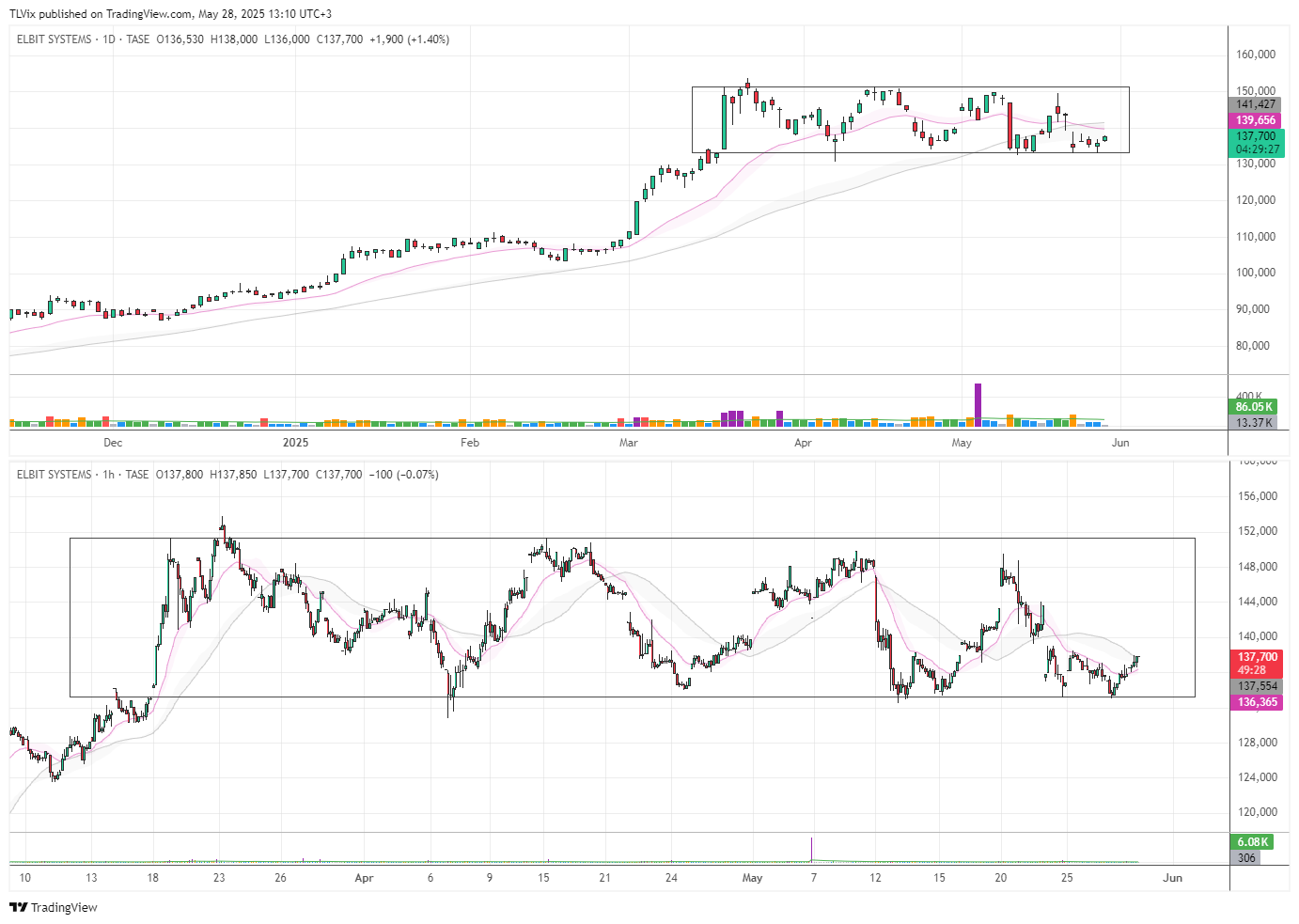Image resolution: width=1299 pixels, height=924 pixels.
Task: Select the pink 136,365 price label
Action: click(x=1257, y=702)
